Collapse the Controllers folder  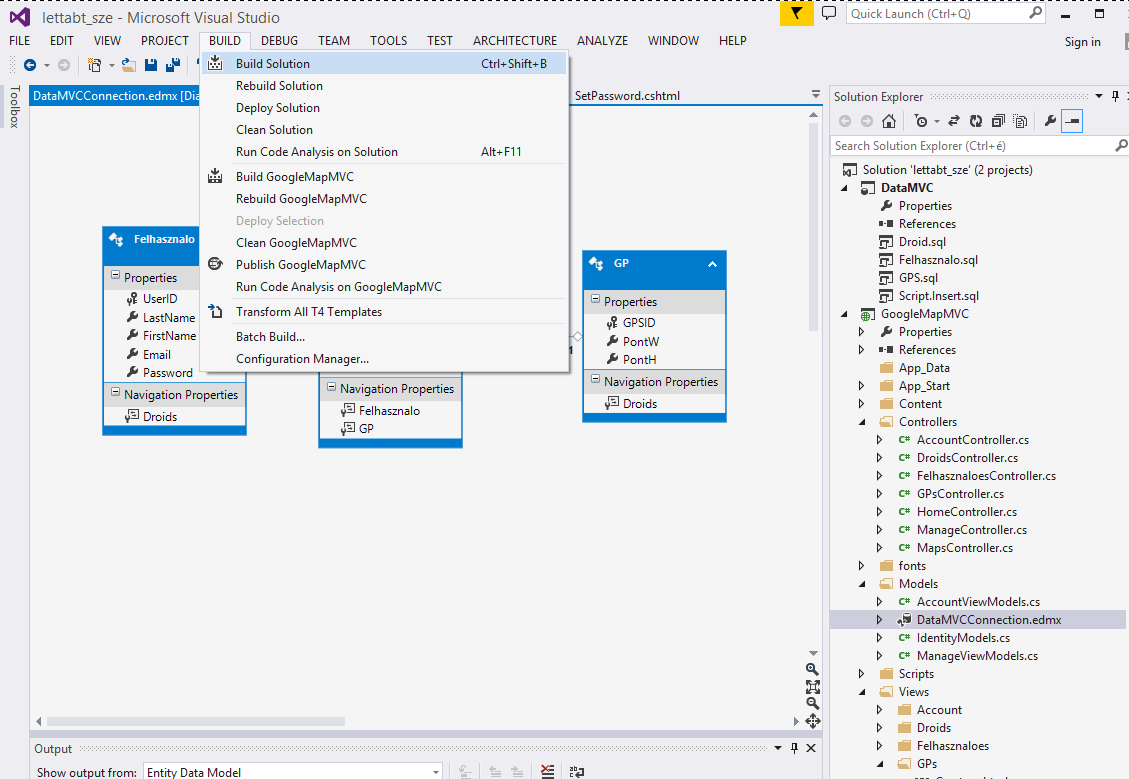pyautogui.click(x=862, y=422)
